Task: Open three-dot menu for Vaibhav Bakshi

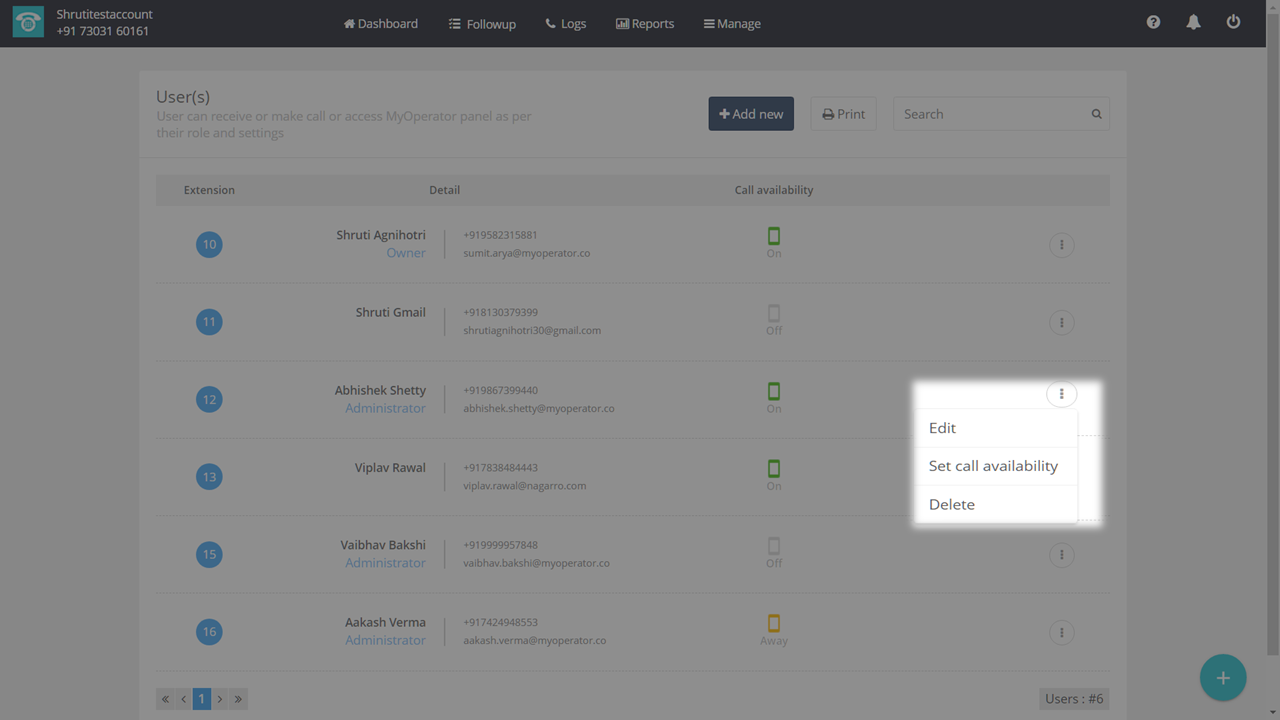Action: (1061, 555)
